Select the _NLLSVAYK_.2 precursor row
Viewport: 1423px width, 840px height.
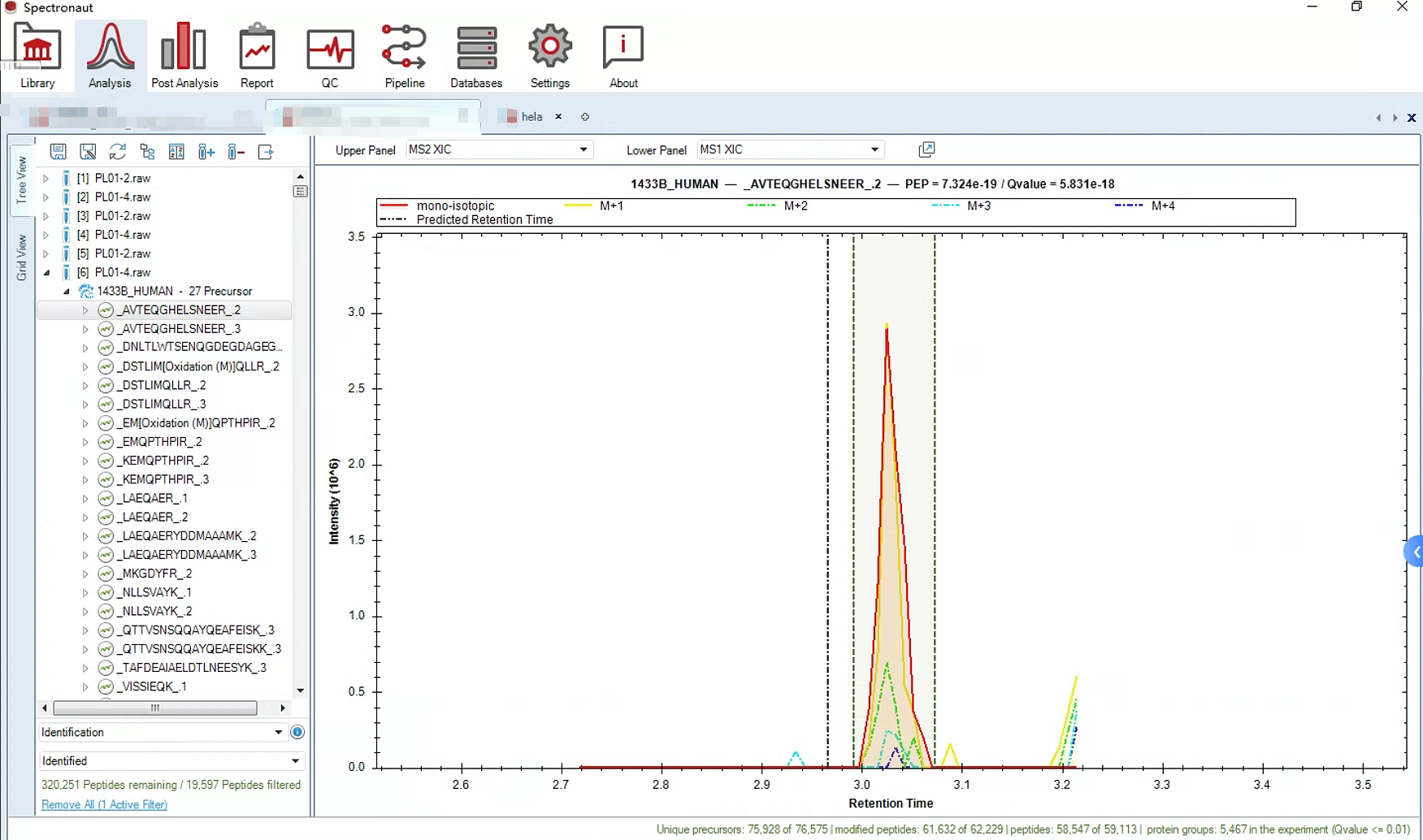154,611
